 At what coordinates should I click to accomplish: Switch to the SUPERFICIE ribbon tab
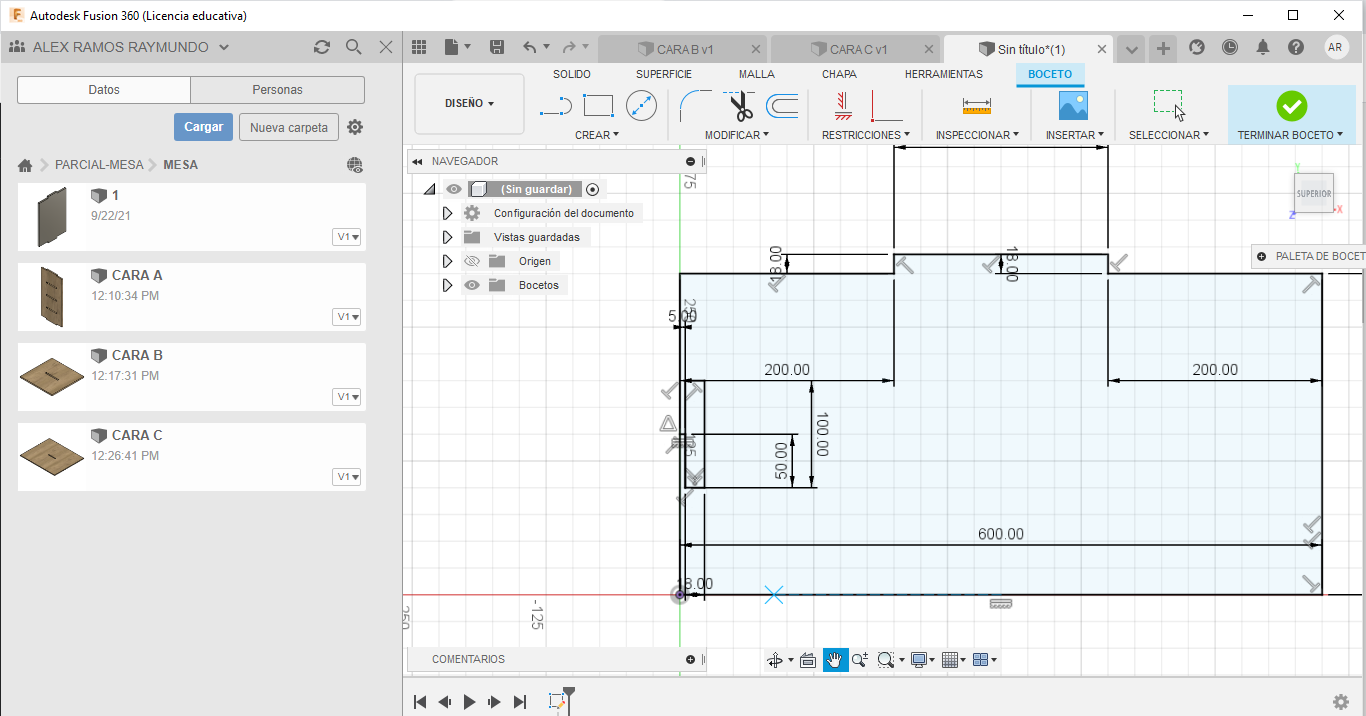663,74
